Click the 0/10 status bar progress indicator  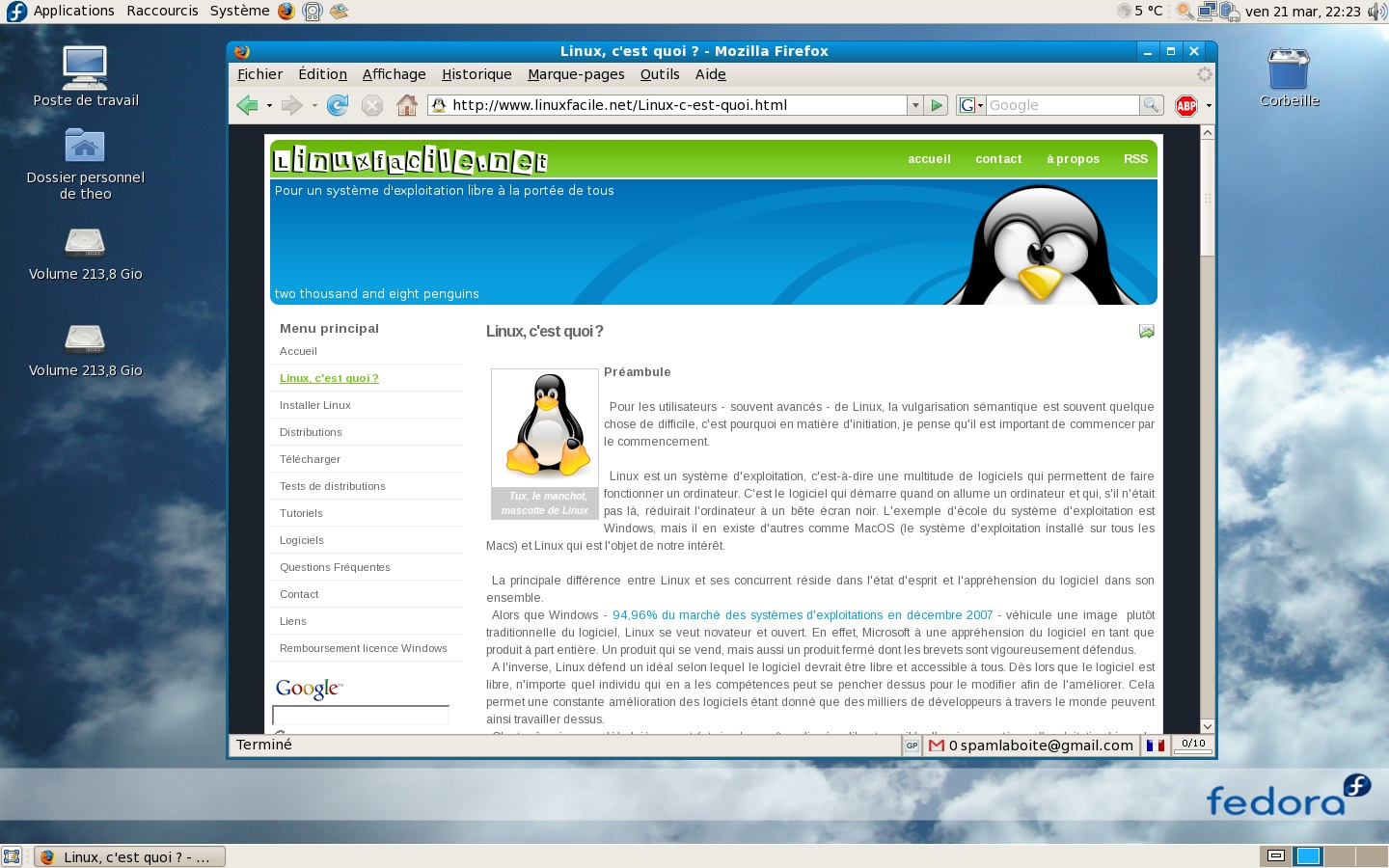[x=1193, y=746]
